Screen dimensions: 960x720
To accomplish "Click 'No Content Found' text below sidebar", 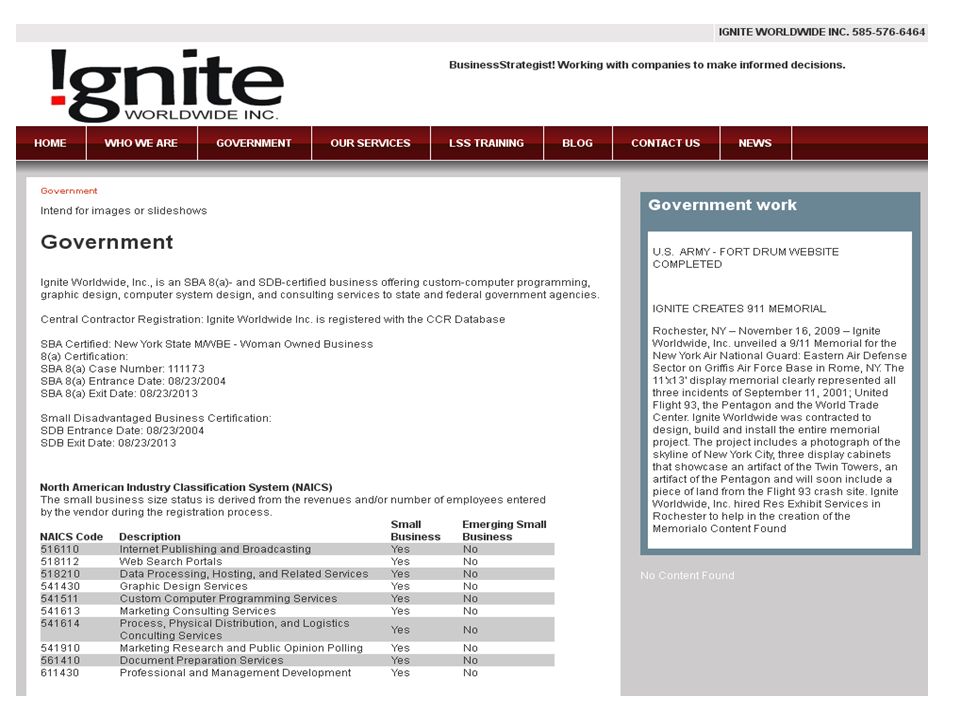I will (687, 576).
